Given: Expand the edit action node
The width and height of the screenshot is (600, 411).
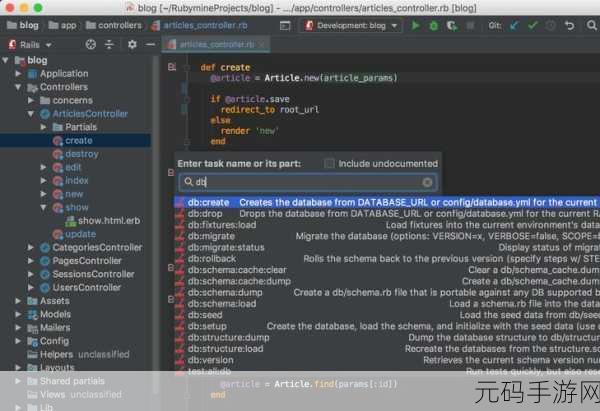Looking at the screenshot, I should [x=43, y=167].
